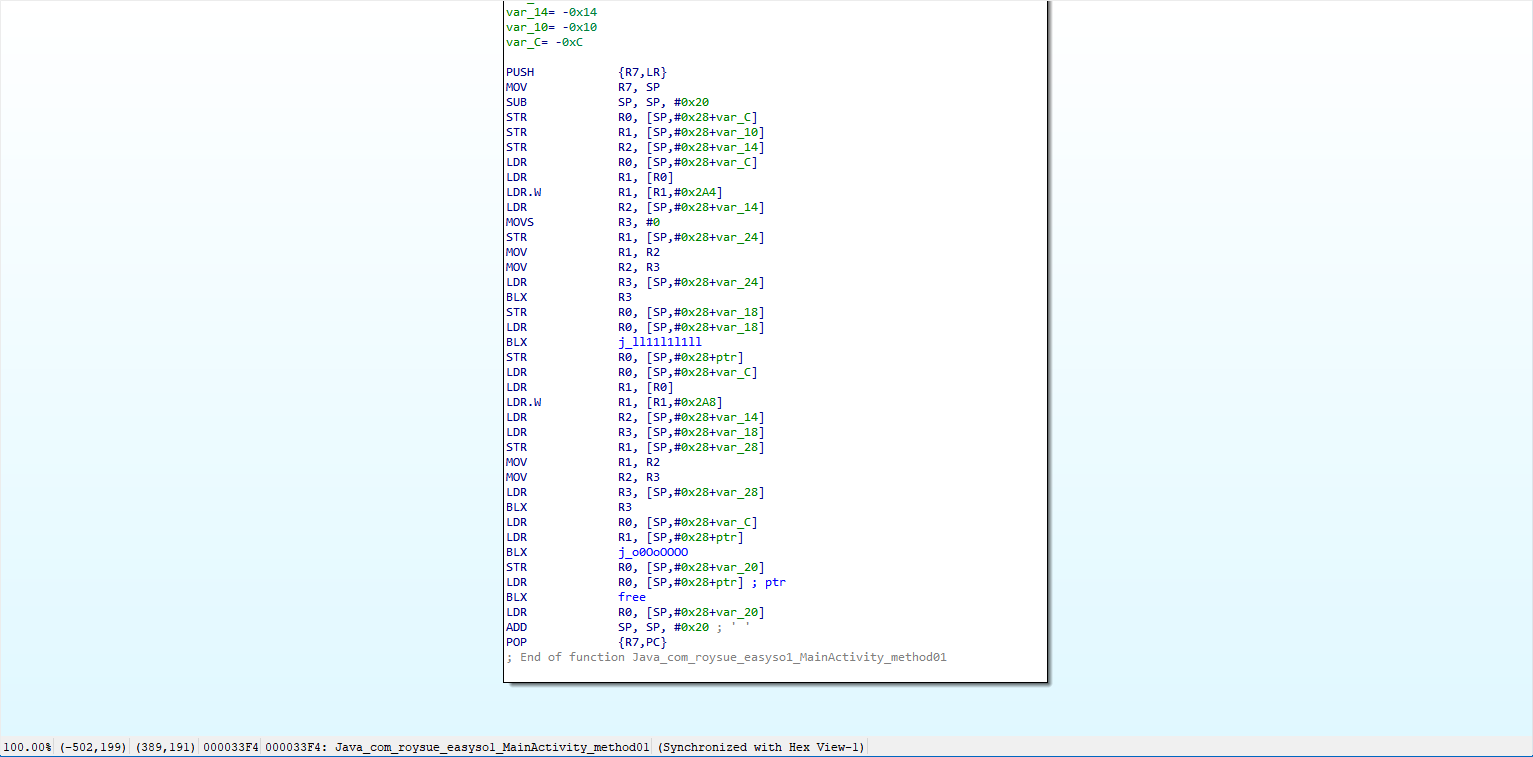Click the MOV R7, SP instruction
The width and height of the screenshot is (1533, 757).
pos(583,87)
